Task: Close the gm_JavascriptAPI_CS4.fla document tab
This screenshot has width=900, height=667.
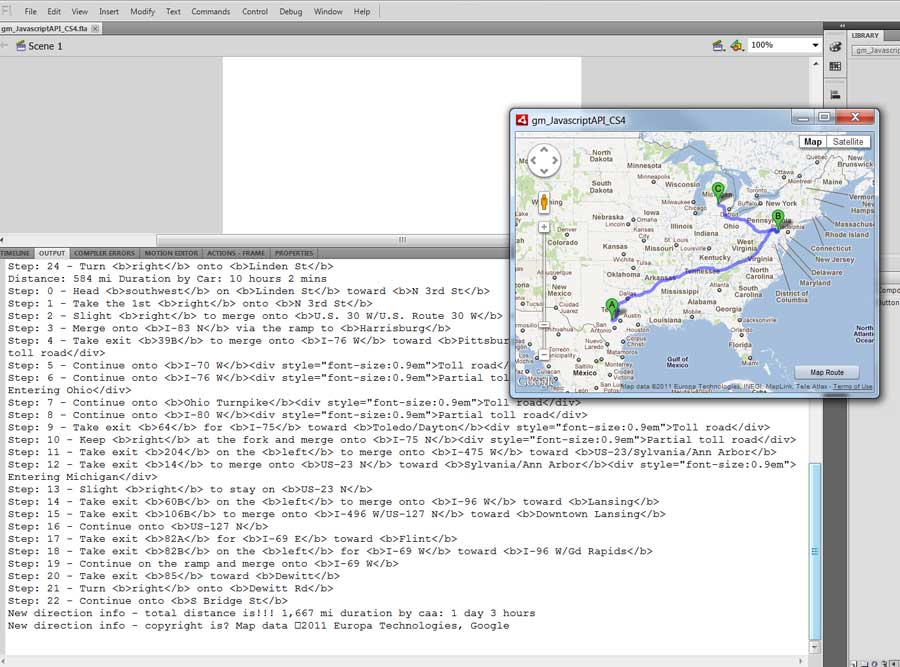Action: 95,29
